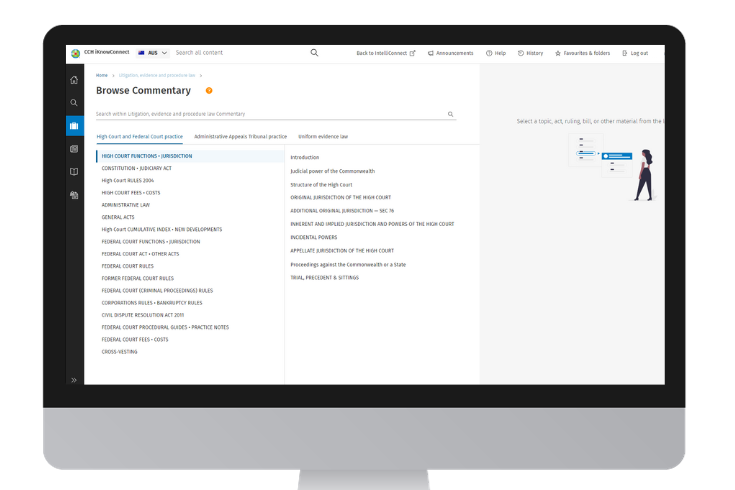Open the Home icon in the sidebar
Viewport: 735px width, 490px height.
pyautogui.click(x=74, y=80)
